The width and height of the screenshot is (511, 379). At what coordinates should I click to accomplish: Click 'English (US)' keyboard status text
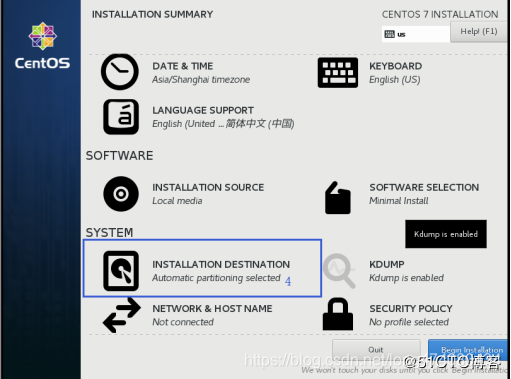[395, 80]
